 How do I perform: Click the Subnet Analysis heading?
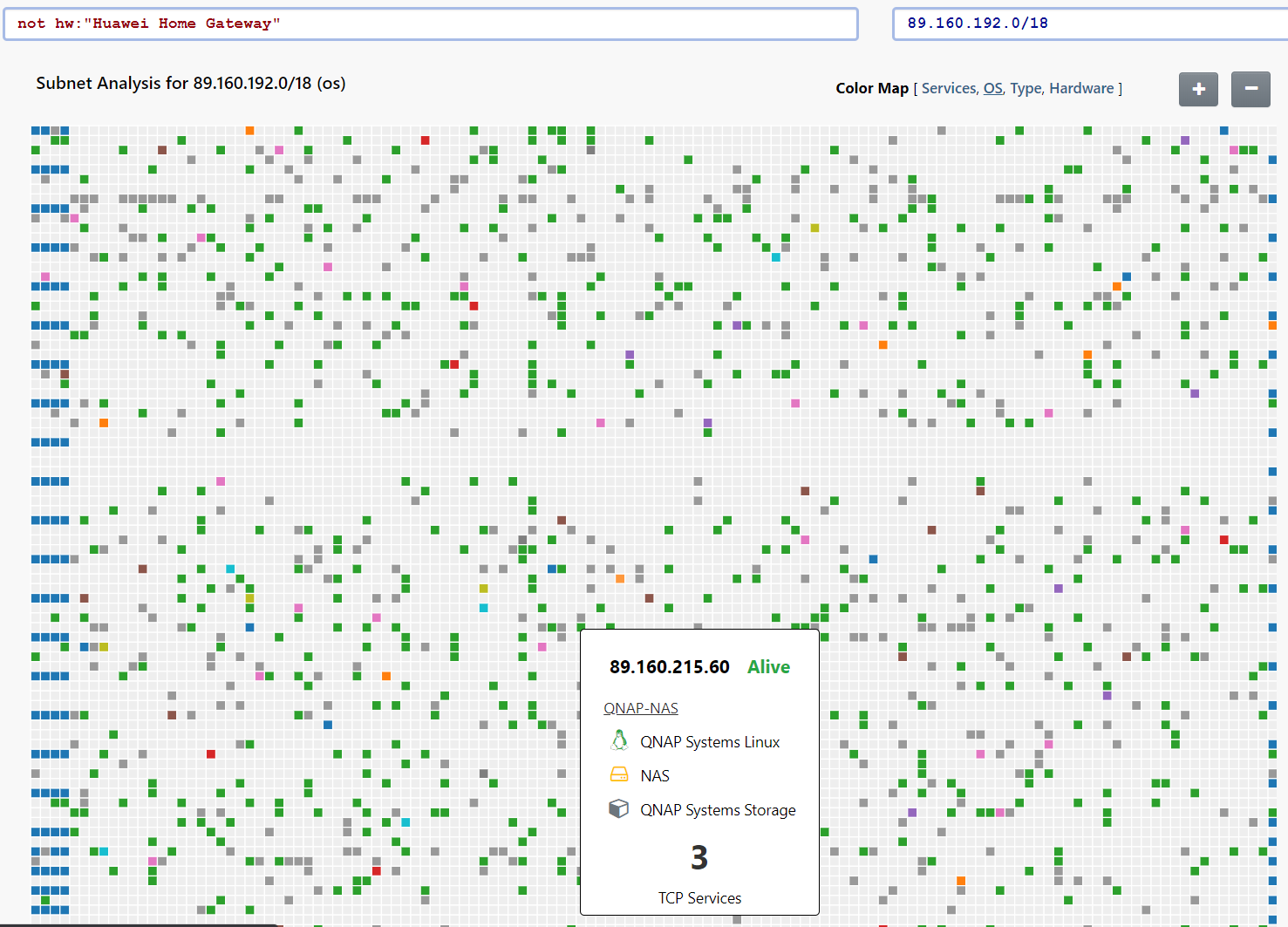[x=190, y=83]
